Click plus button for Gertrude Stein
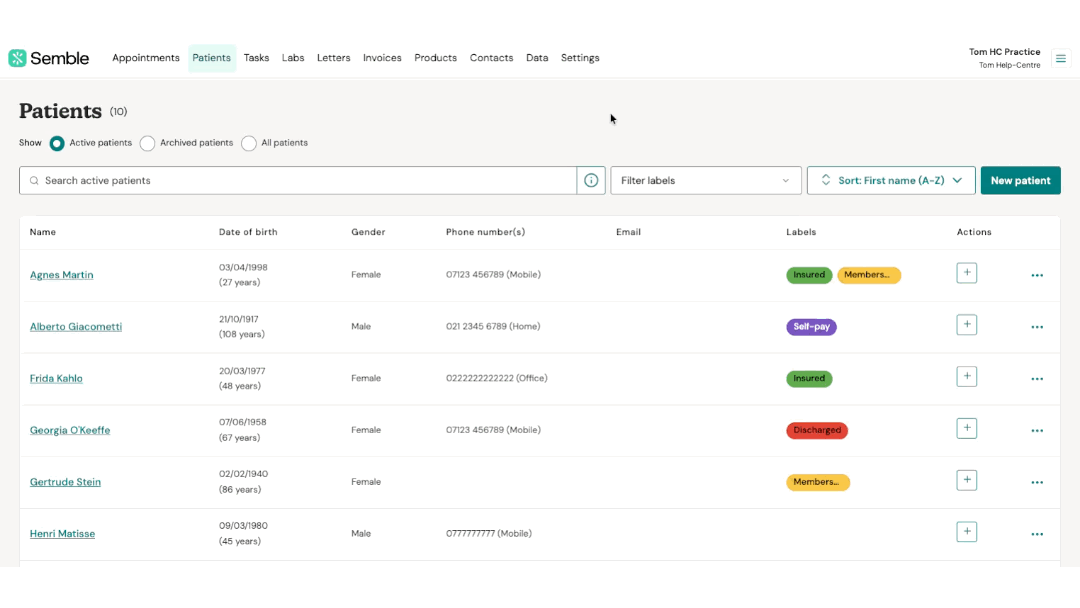This screenshot has width=1080, height=608. click(x=966, y=480)
